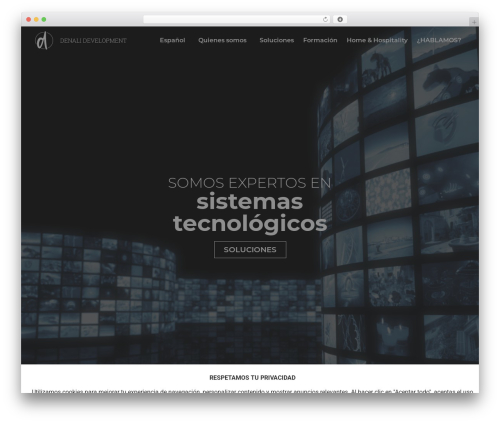Click the yellow minimize window button

(36, 19)
